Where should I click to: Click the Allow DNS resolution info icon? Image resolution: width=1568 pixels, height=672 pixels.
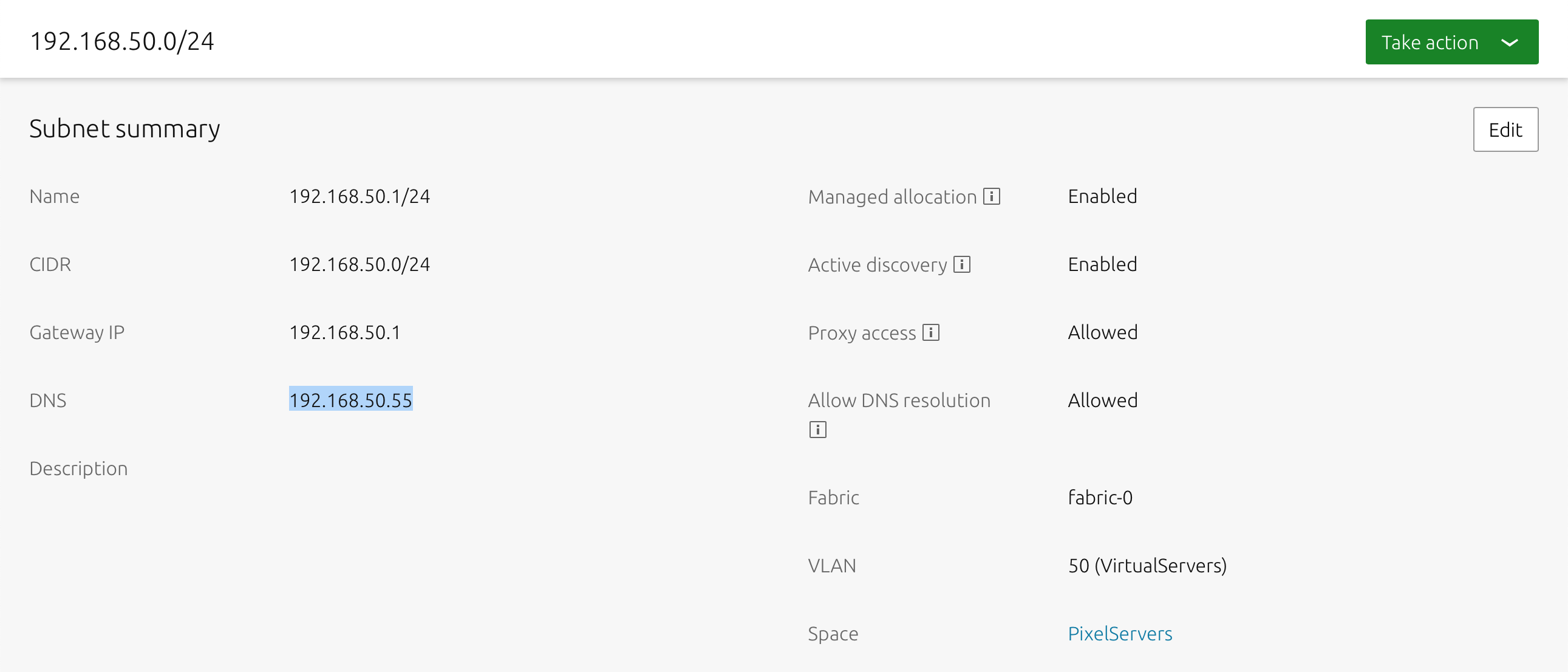click(x=817, y=430)
